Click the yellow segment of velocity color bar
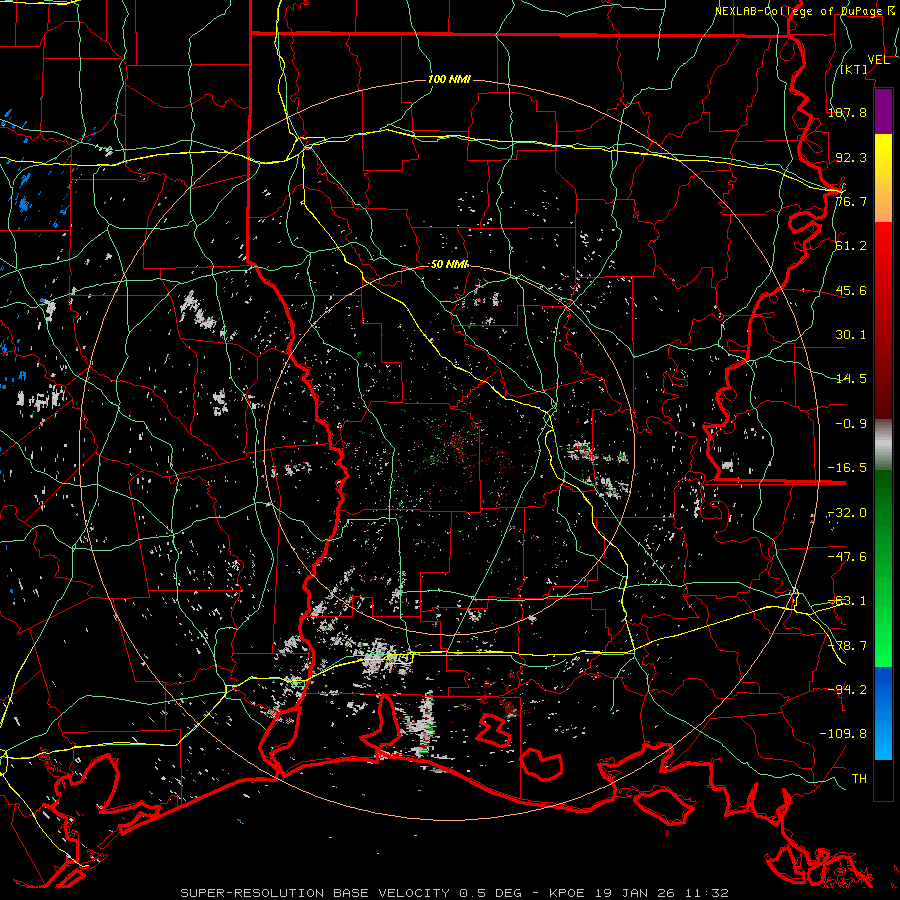 [883, 178]
